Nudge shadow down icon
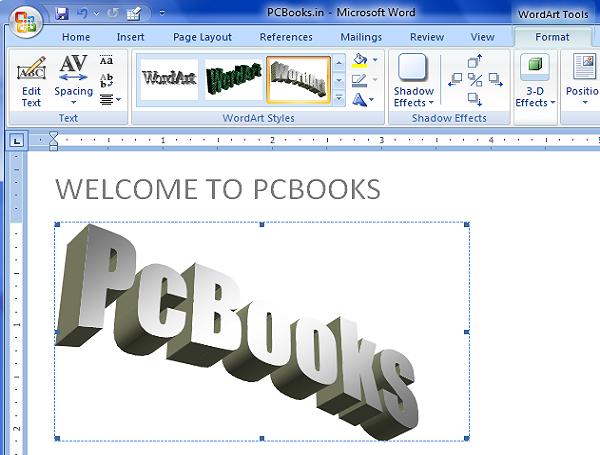The height and width of the screenshot is (455, 600). [x=475, y=99]
